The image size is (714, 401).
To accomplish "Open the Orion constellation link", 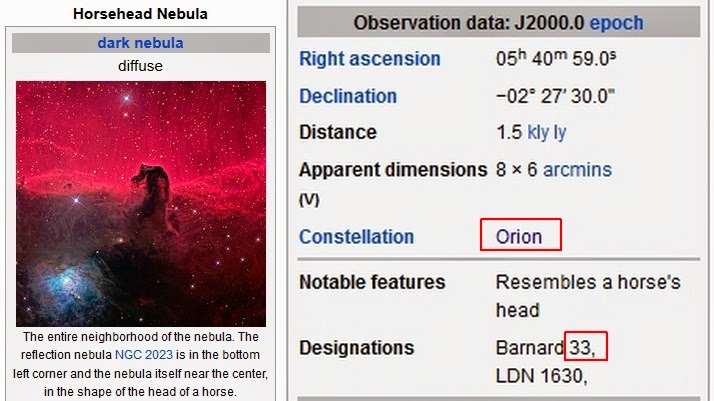I will point(519,237).
